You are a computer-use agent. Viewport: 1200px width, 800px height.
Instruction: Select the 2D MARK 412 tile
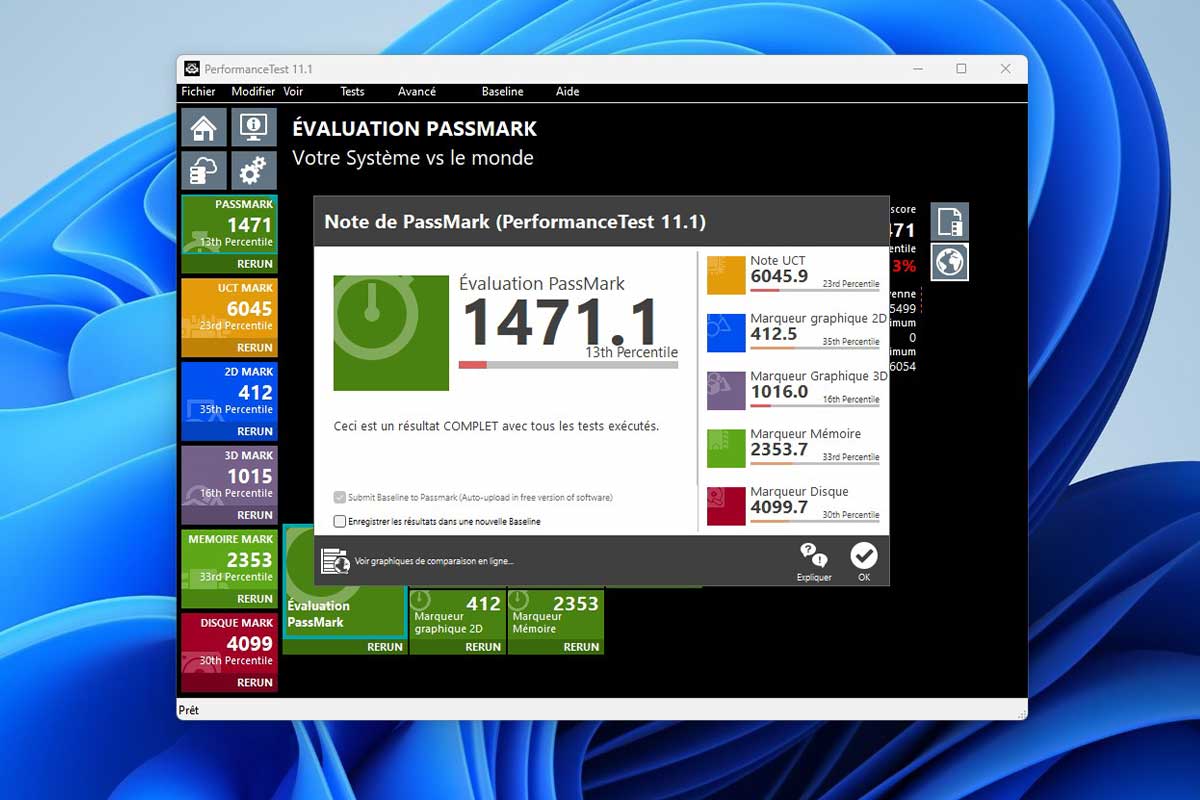coord(229,393)
